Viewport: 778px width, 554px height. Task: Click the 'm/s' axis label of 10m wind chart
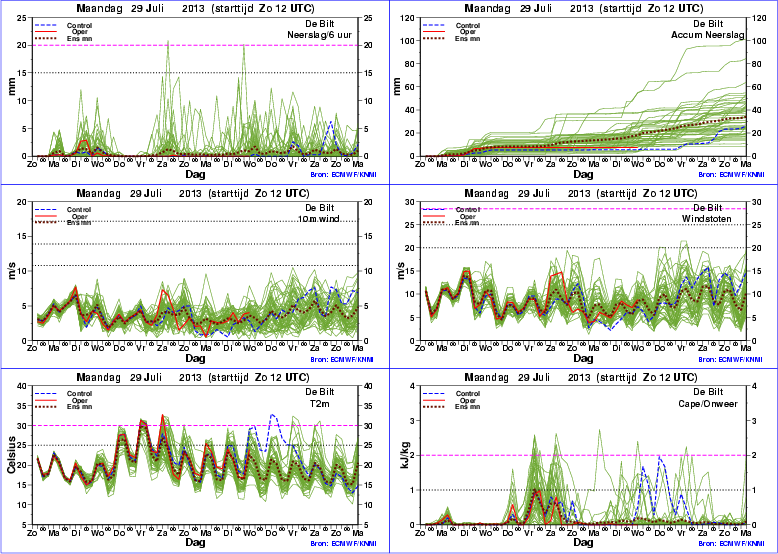[11, 271]
